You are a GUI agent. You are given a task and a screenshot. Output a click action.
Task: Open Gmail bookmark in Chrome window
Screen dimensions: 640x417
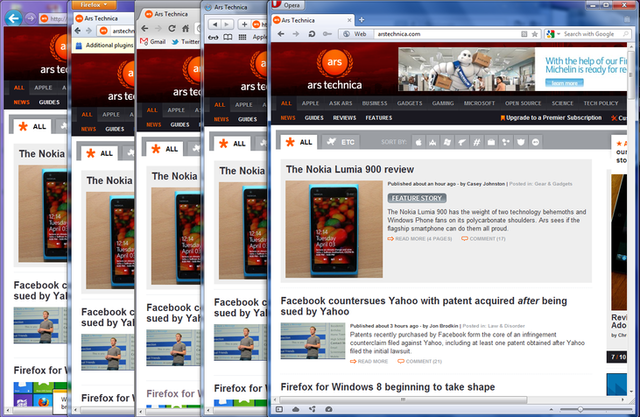(x=153, y=42)
